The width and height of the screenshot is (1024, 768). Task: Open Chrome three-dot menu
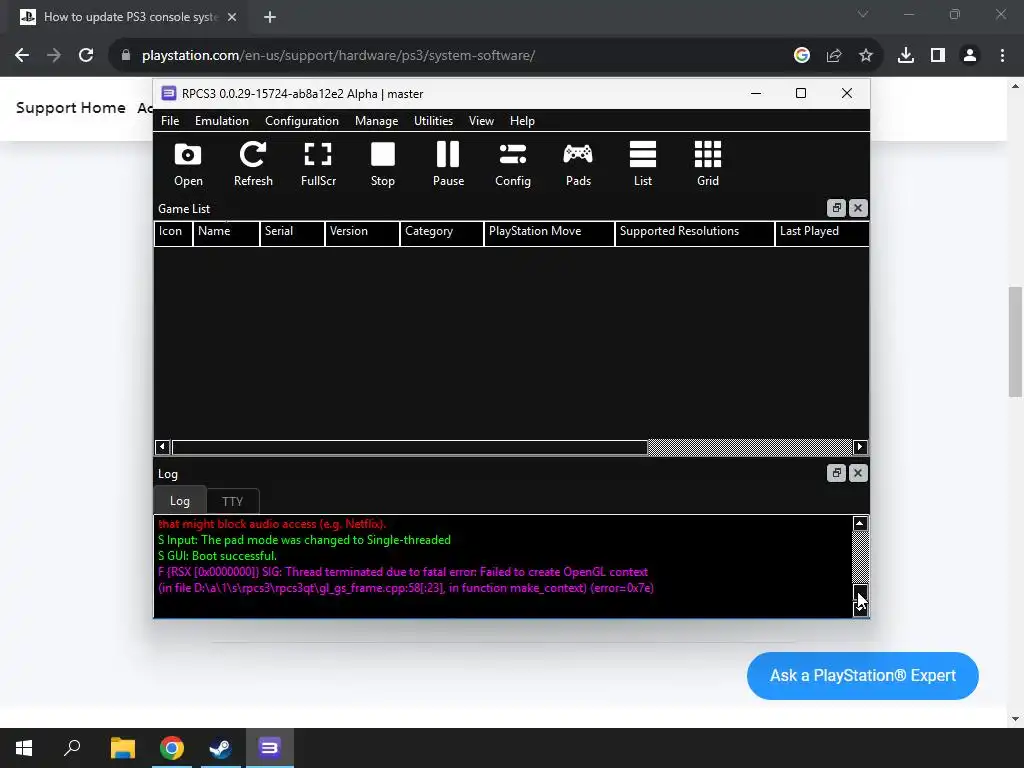[x=1002, y=56]
